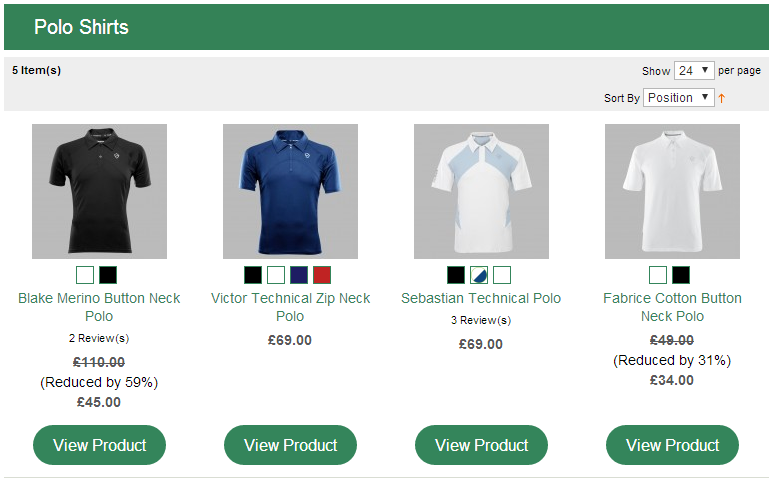This screenshot has width=772, height=479.
Task: Open the Sebastian Technical Polo title link
Action: click(x=481, y=298)
